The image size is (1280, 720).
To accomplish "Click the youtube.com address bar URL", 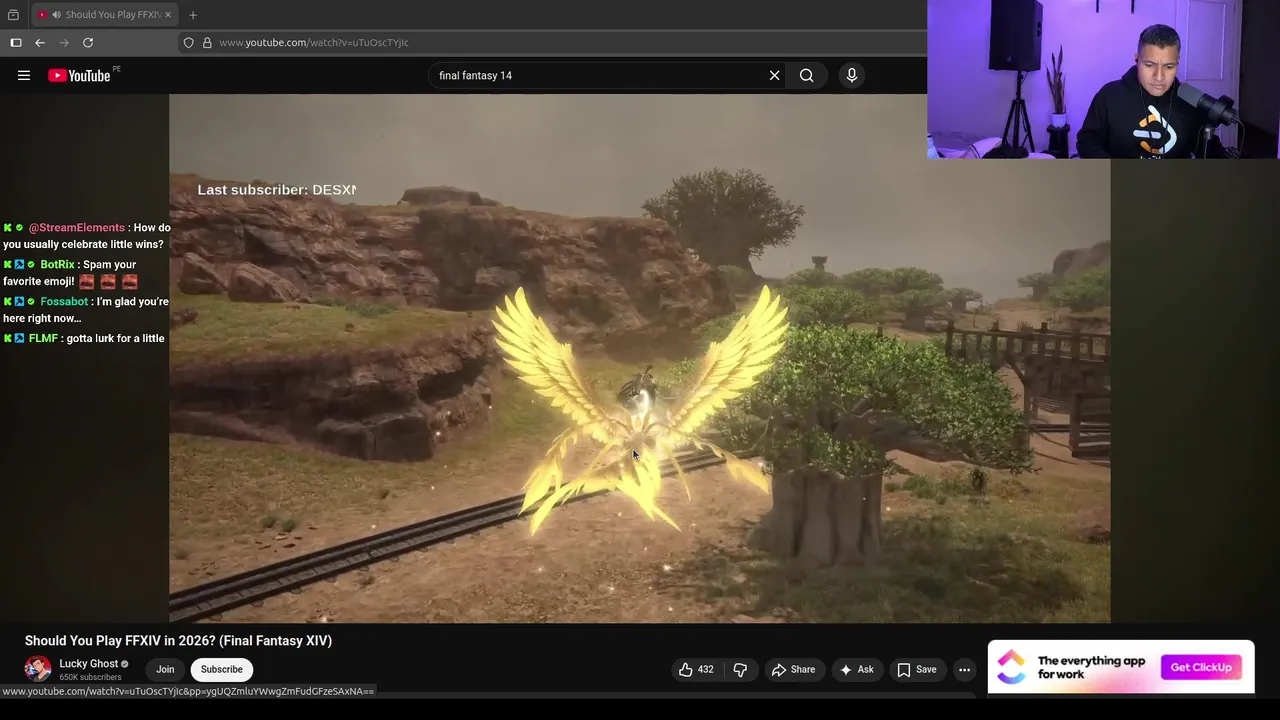I will pyautogui.click(x=314, y=42).
